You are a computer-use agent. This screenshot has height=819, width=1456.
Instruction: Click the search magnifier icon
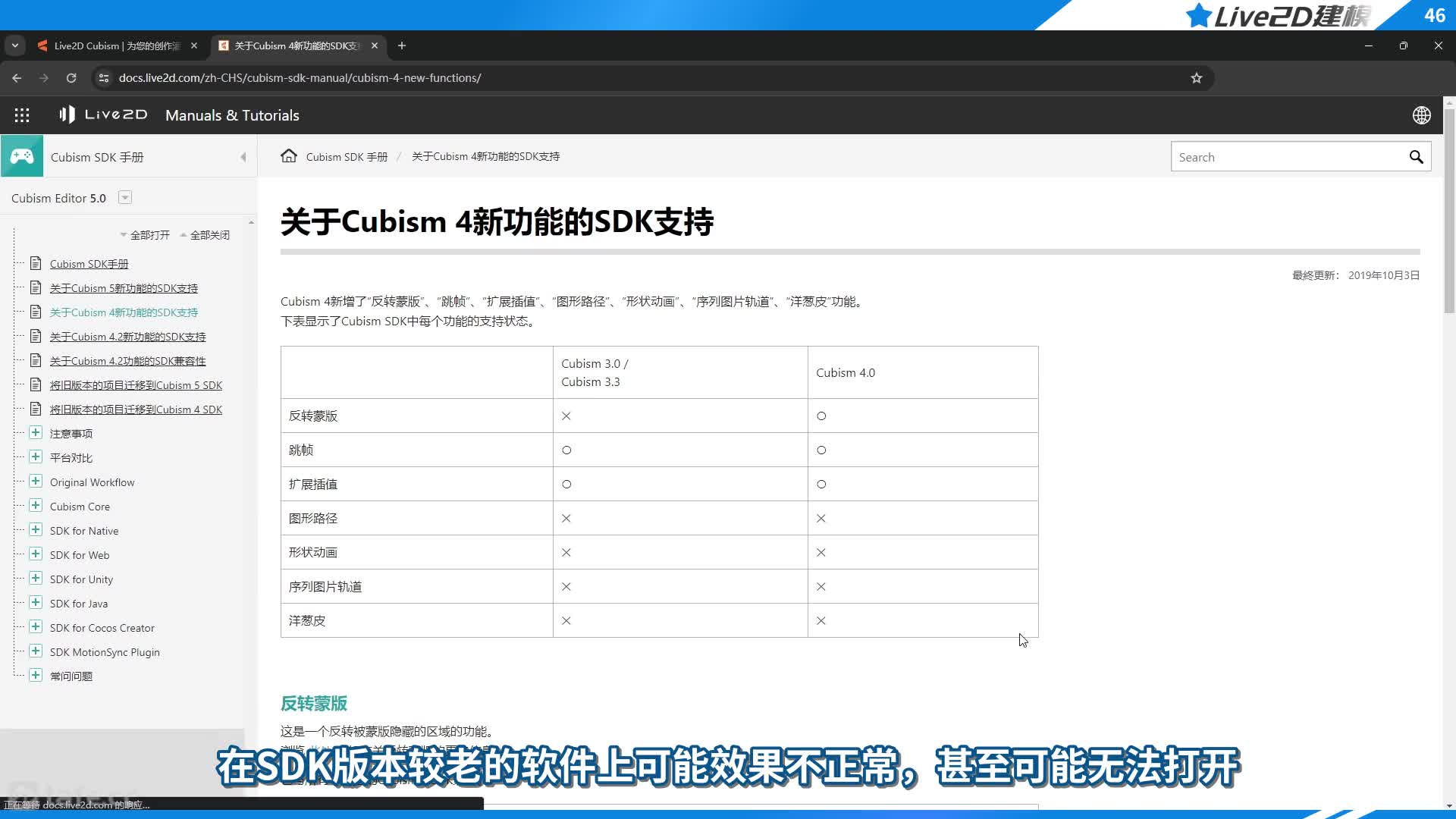(x=1416, y=157)
